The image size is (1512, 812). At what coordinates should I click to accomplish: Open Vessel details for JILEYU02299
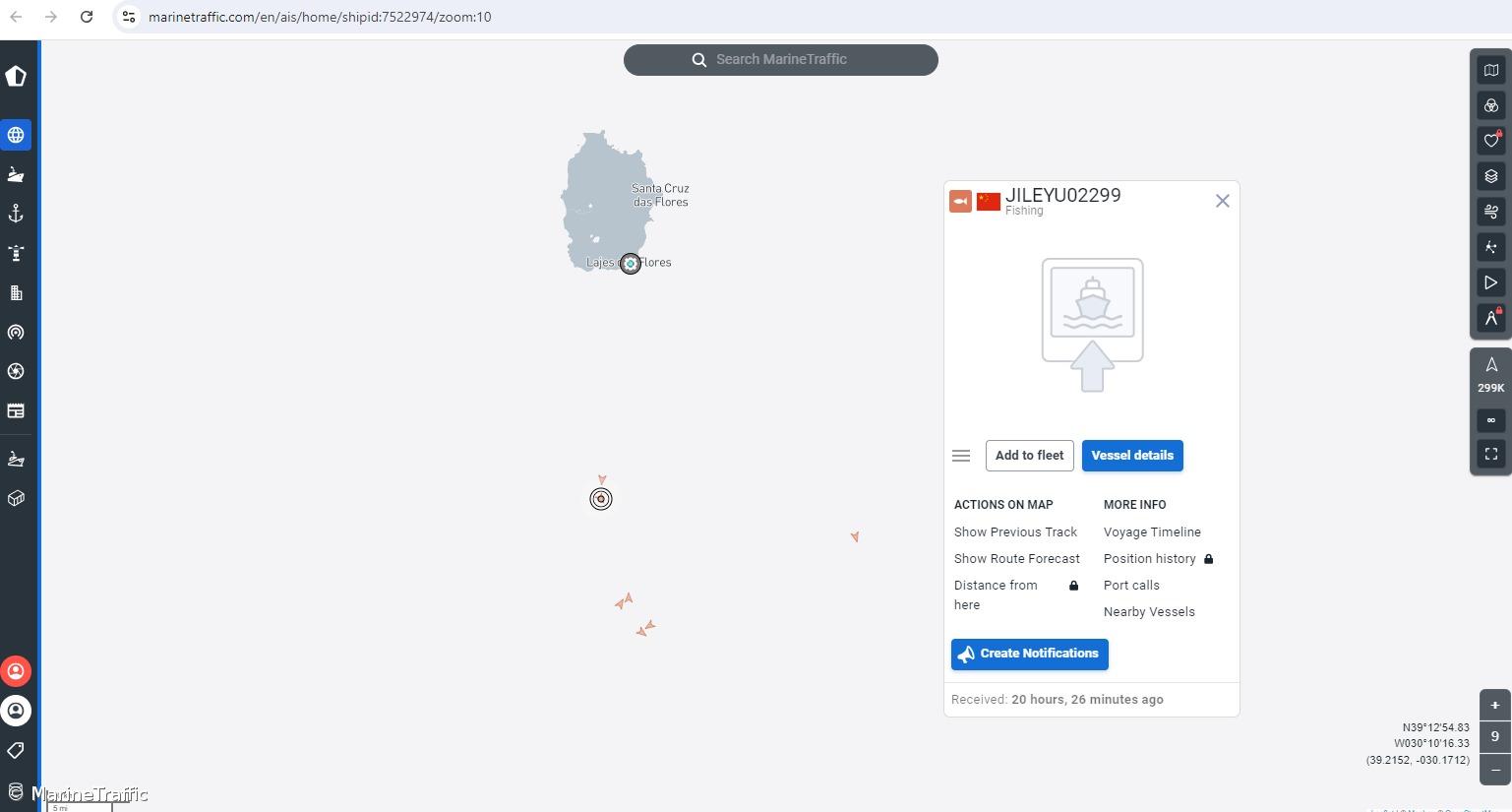click(x=1131, y=455)
